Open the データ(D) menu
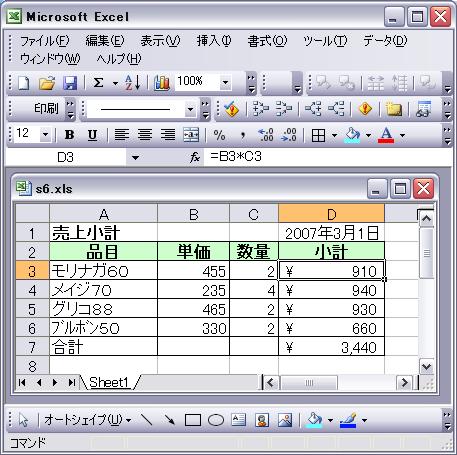 click(385, 41)
